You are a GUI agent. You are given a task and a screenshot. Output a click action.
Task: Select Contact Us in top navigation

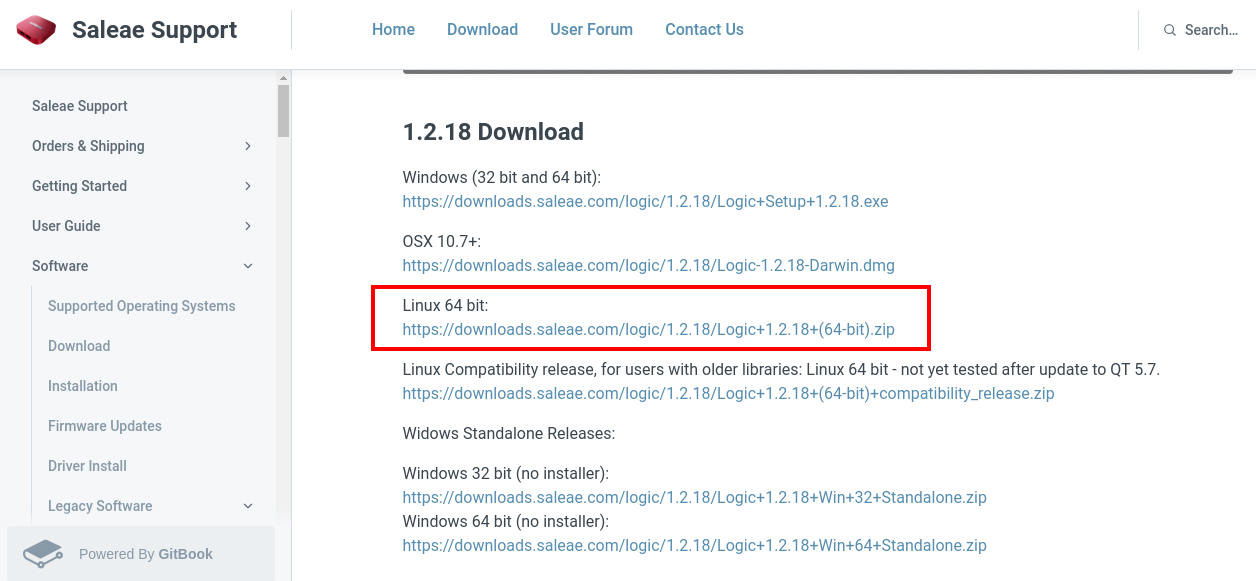(x=704, y=30)
